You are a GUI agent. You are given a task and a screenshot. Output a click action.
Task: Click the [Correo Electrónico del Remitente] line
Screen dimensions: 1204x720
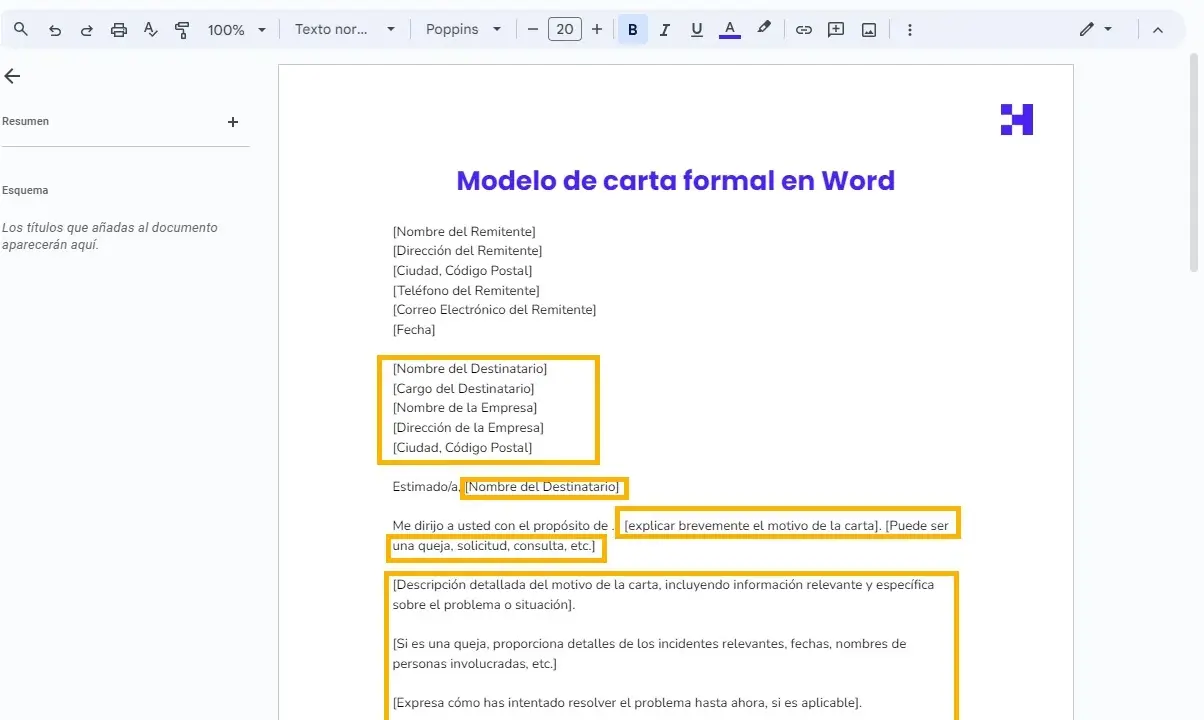pyautogui.click(x=494, y=310)
